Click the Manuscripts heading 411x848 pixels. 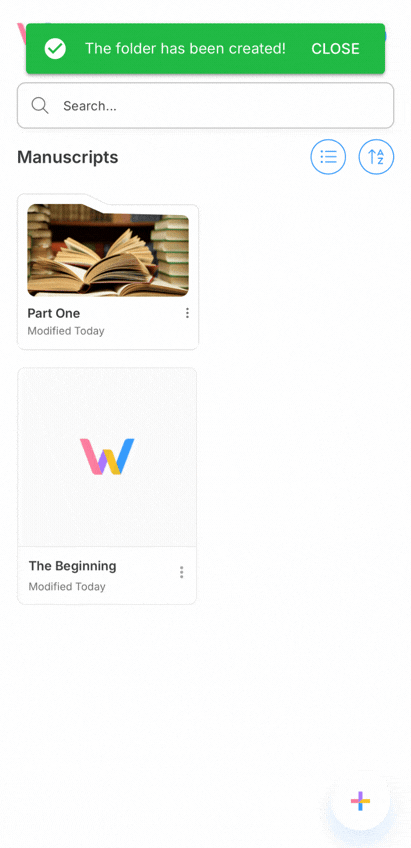point(68,157)
